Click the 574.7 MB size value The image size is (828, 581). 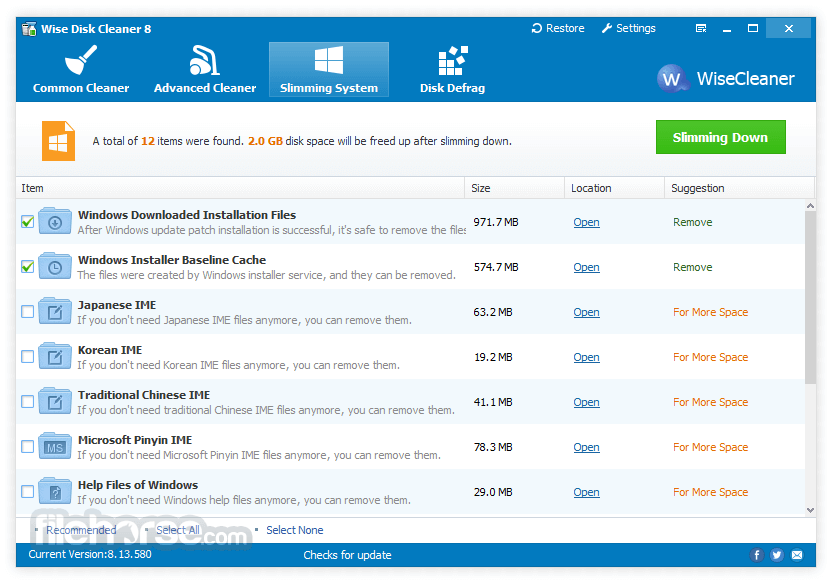(x=496, y=267)
